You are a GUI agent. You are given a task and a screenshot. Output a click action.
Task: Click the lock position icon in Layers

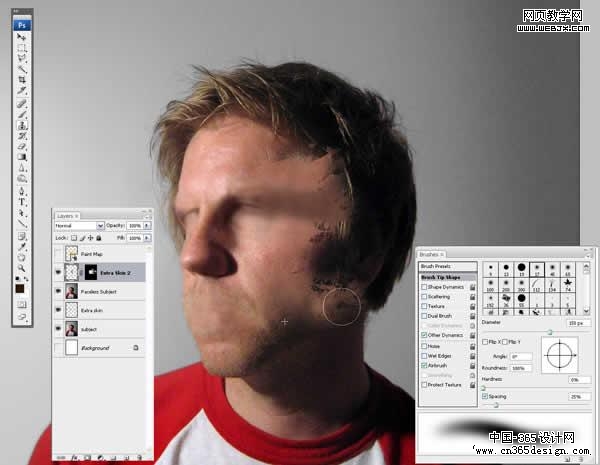tap(91, 238)
